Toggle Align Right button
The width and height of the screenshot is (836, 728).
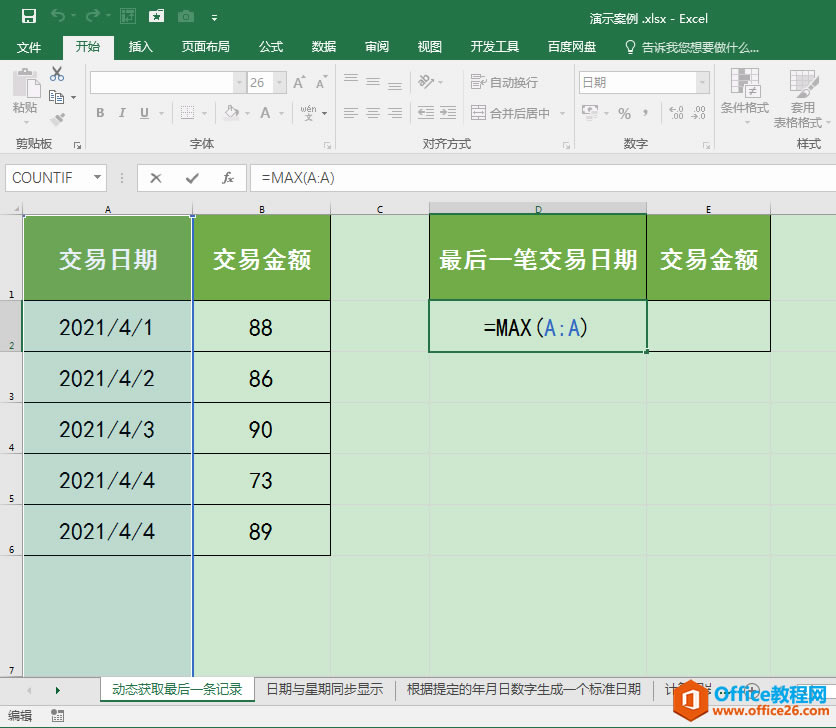[395, 113]
